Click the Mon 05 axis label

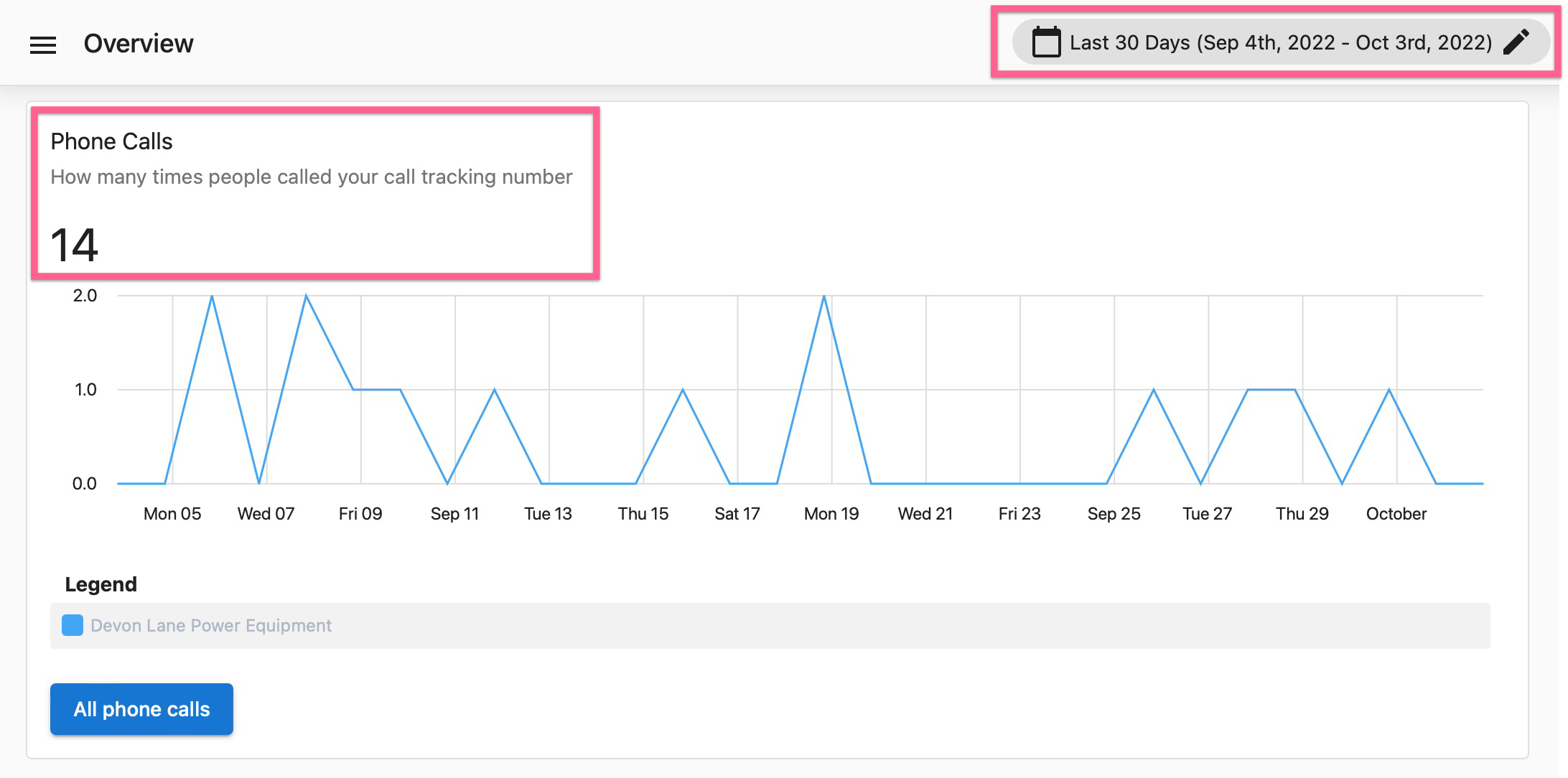click(x=172, y=514)
